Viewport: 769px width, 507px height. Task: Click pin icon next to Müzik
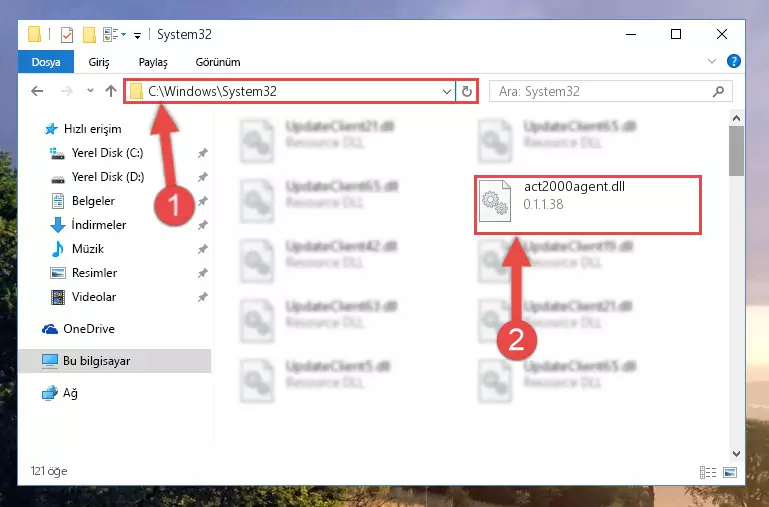203,250
